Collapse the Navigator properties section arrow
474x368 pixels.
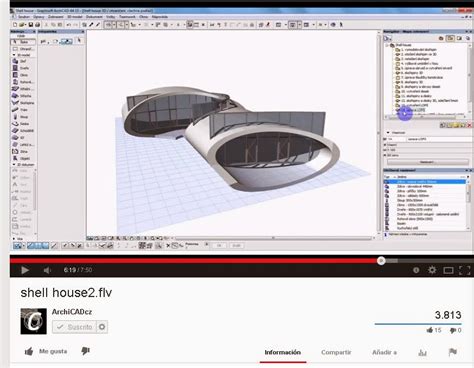click(x=388, y=133)
